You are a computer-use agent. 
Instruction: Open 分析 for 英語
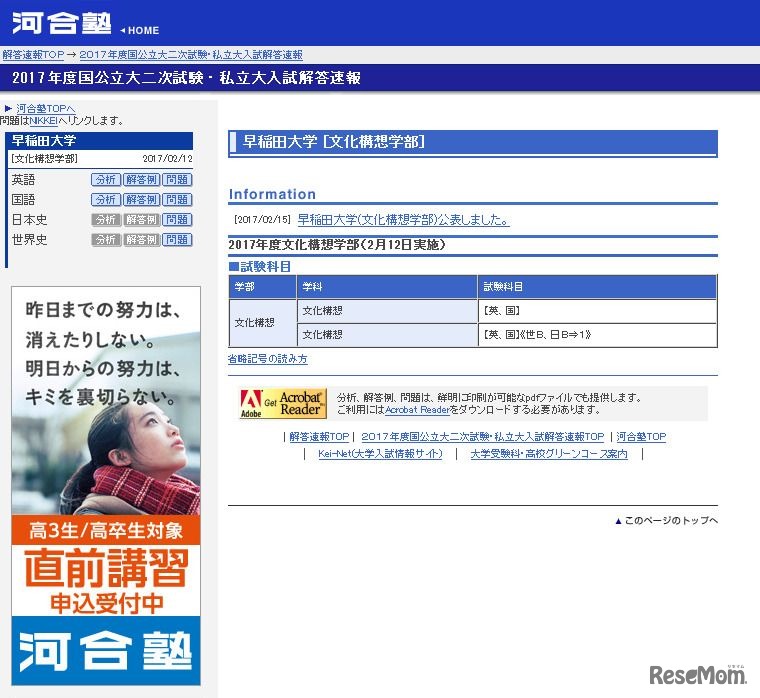[x=106, y=180]
